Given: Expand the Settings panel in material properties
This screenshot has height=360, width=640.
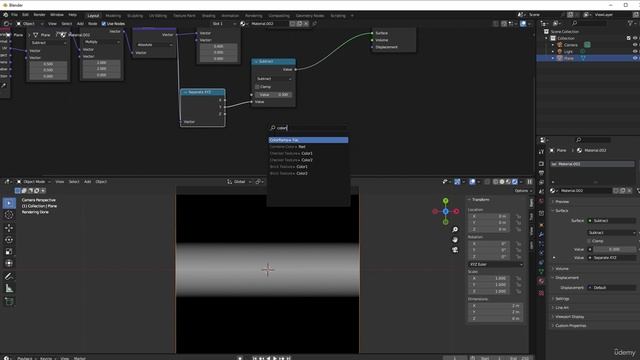Looking at the screenshot, I should [562, 299].
